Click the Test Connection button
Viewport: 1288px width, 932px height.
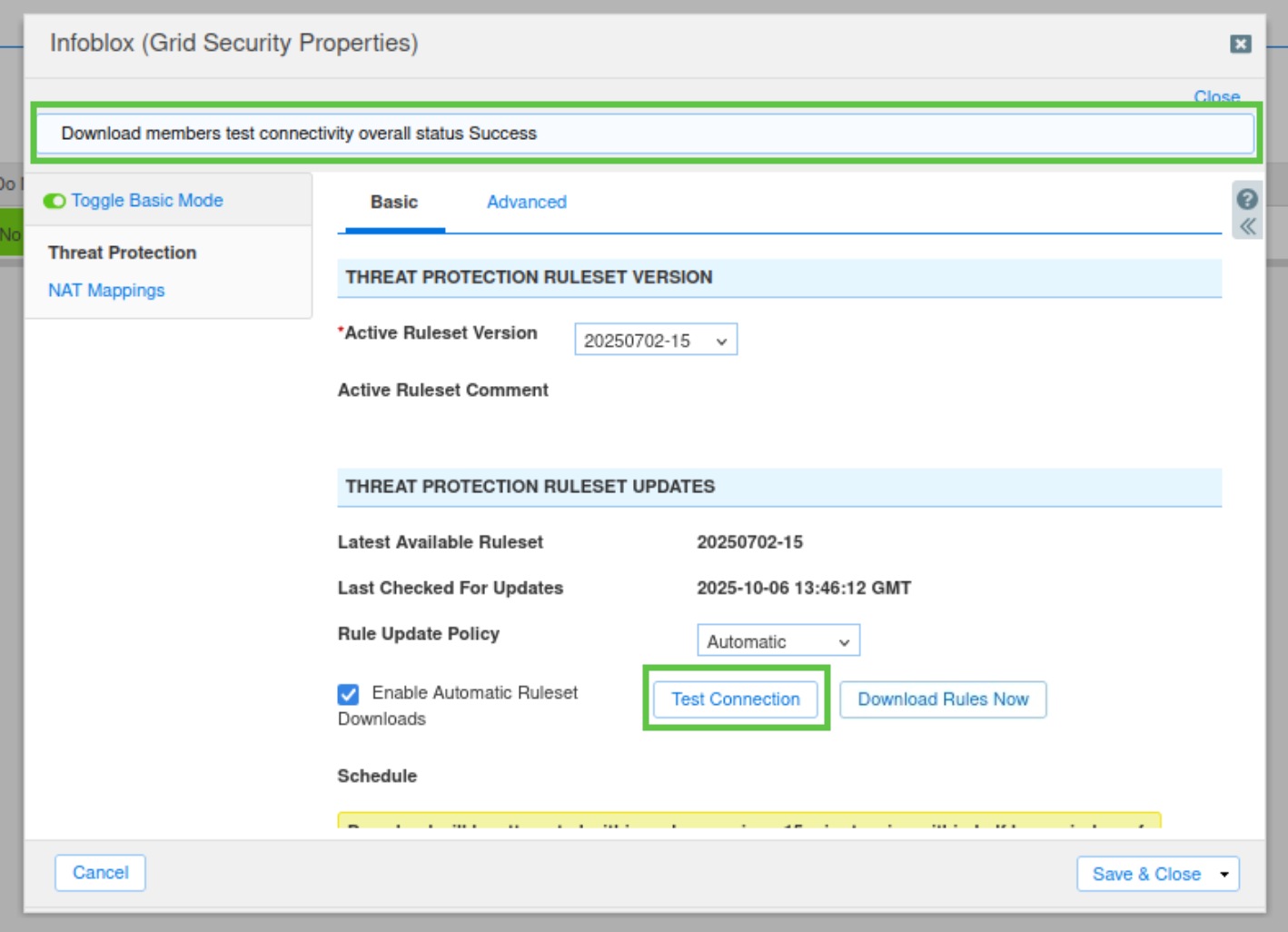pos(735,699)
